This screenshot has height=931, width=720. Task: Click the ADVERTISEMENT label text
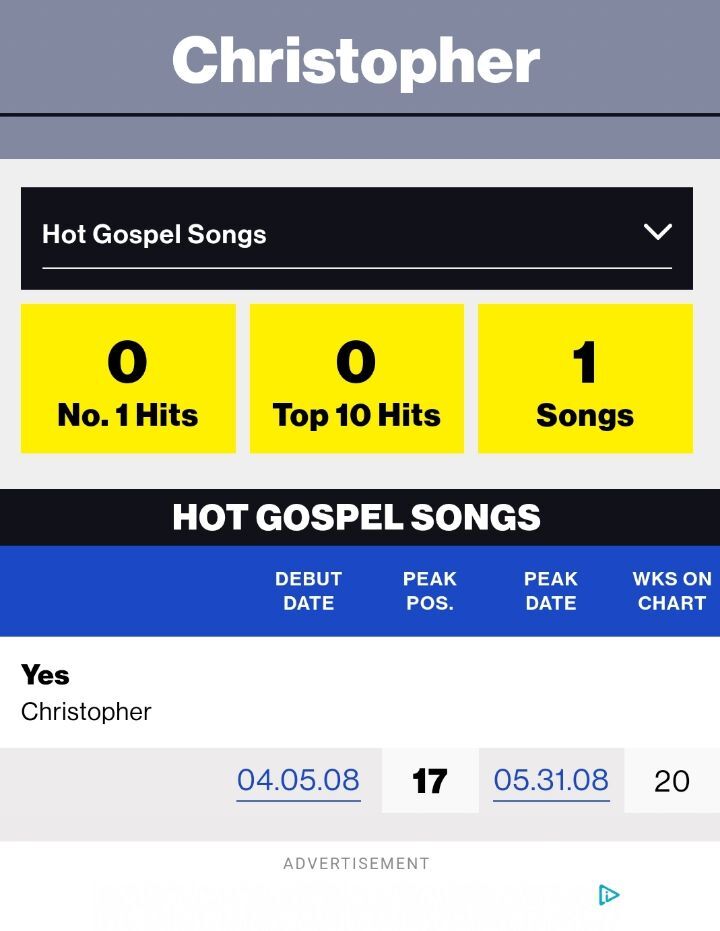pos(356,863)
